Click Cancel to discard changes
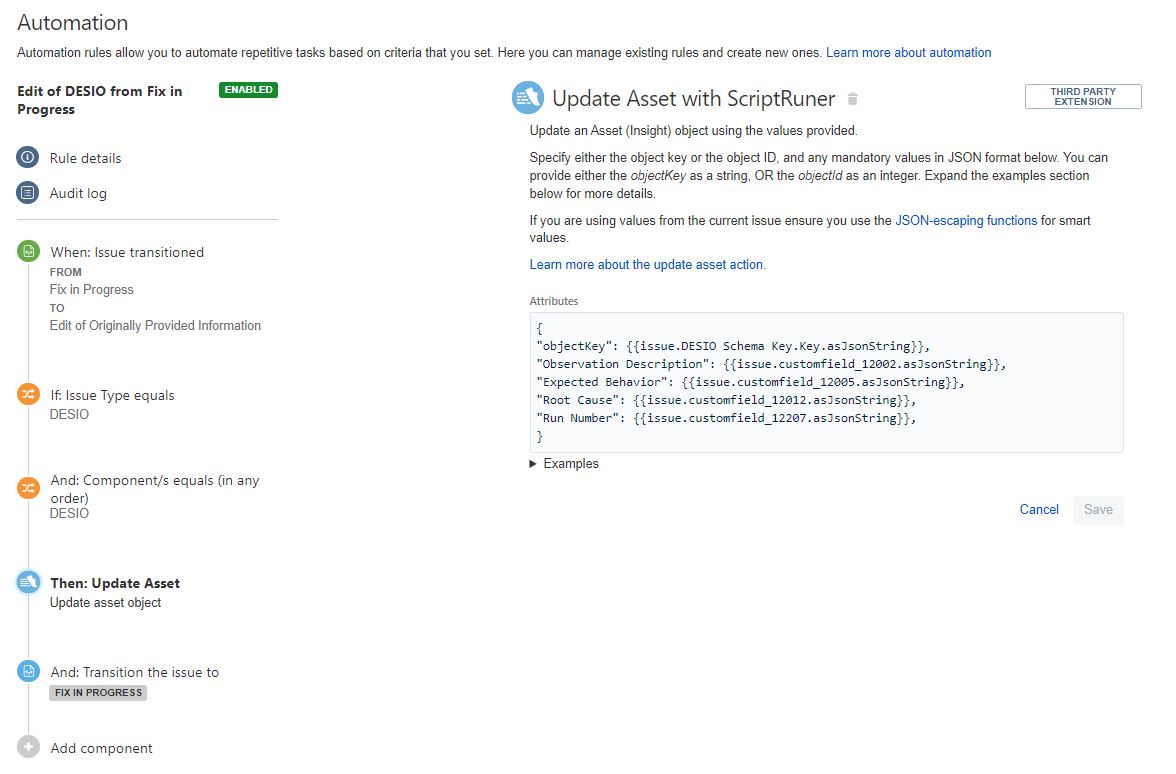The width and height of the screenshot is (1176, 774). pos(1039,510)
